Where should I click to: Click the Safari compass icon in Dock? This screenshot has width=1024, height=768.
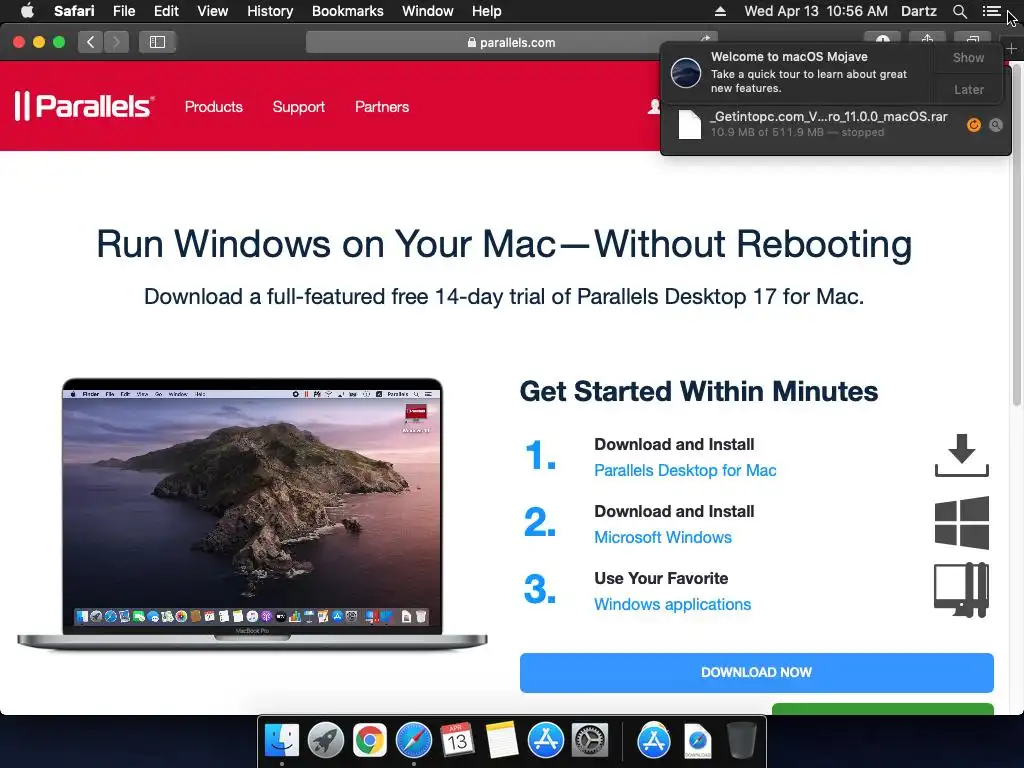tap(413, 741)
